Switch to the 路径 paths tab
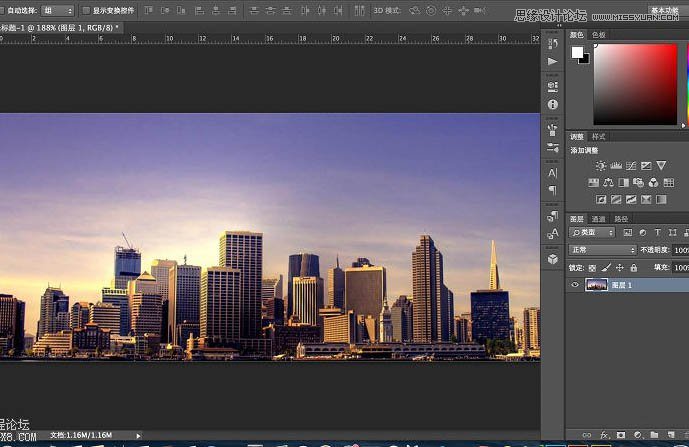Screen dimensions: 689x447 pyautogui.click(x=621, y=219)
